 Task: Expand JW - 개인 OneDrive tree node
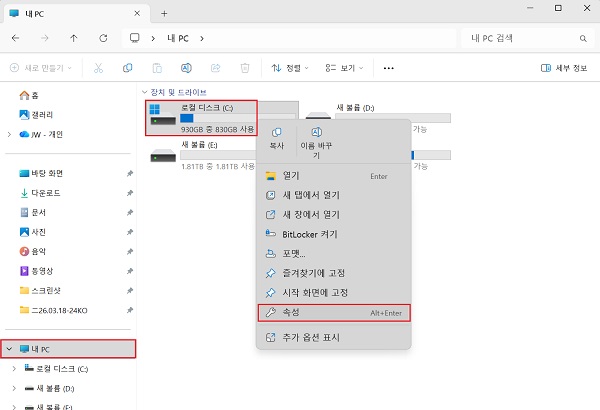10,134
